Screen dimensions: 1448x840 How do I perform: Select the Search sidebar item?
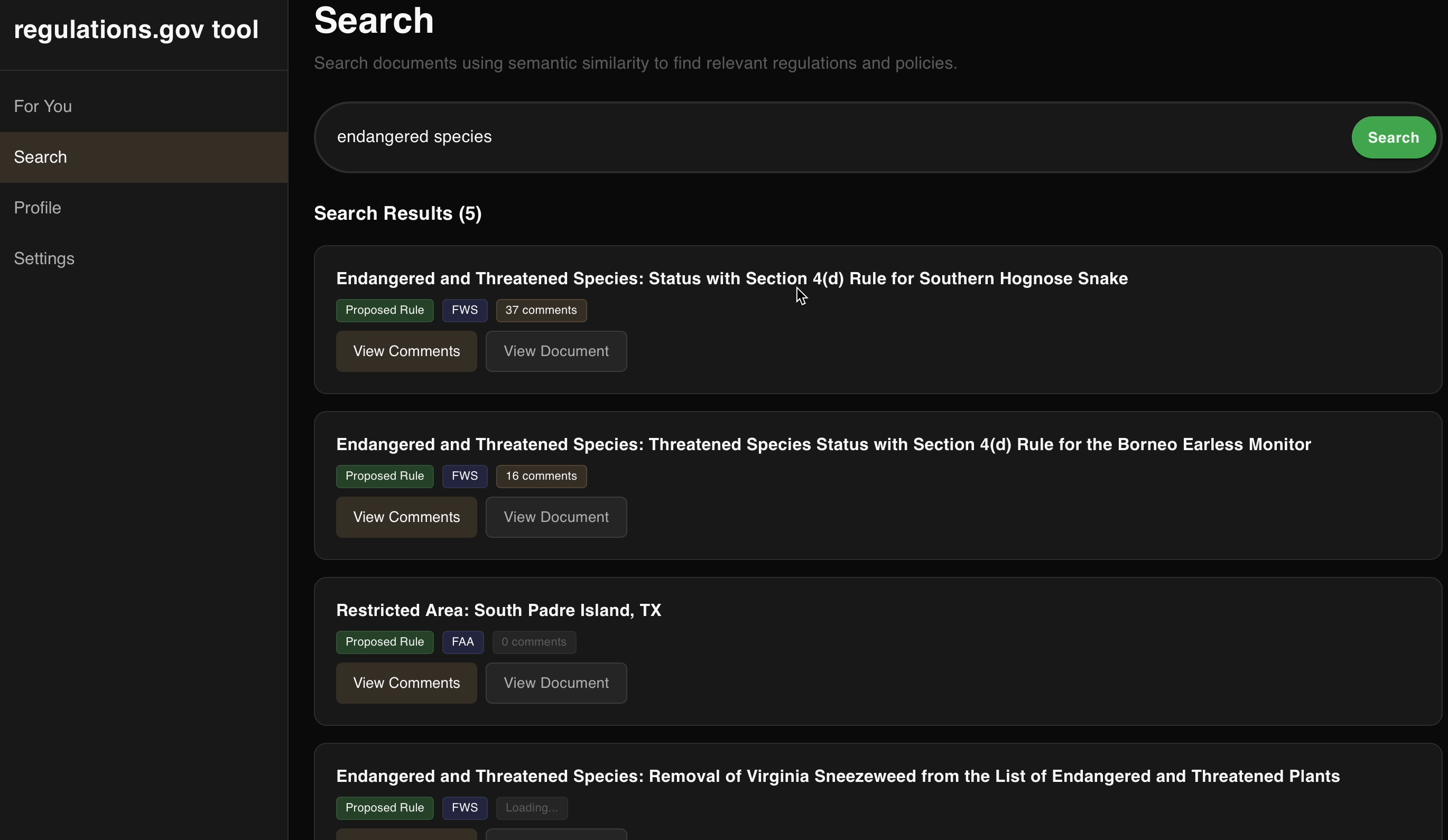41,157
